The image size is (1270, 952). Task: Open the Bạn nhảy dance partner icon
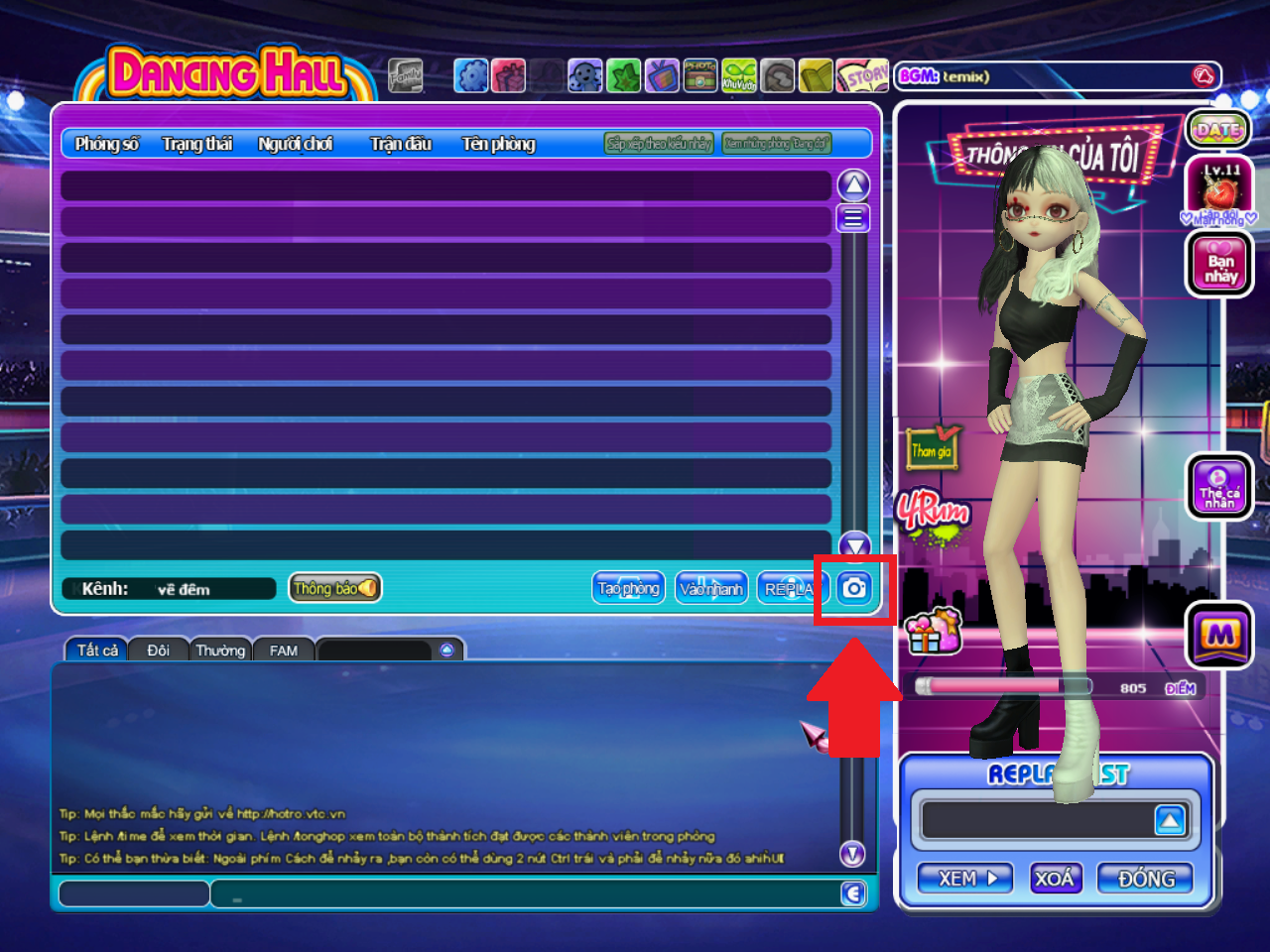[1219, 263]
